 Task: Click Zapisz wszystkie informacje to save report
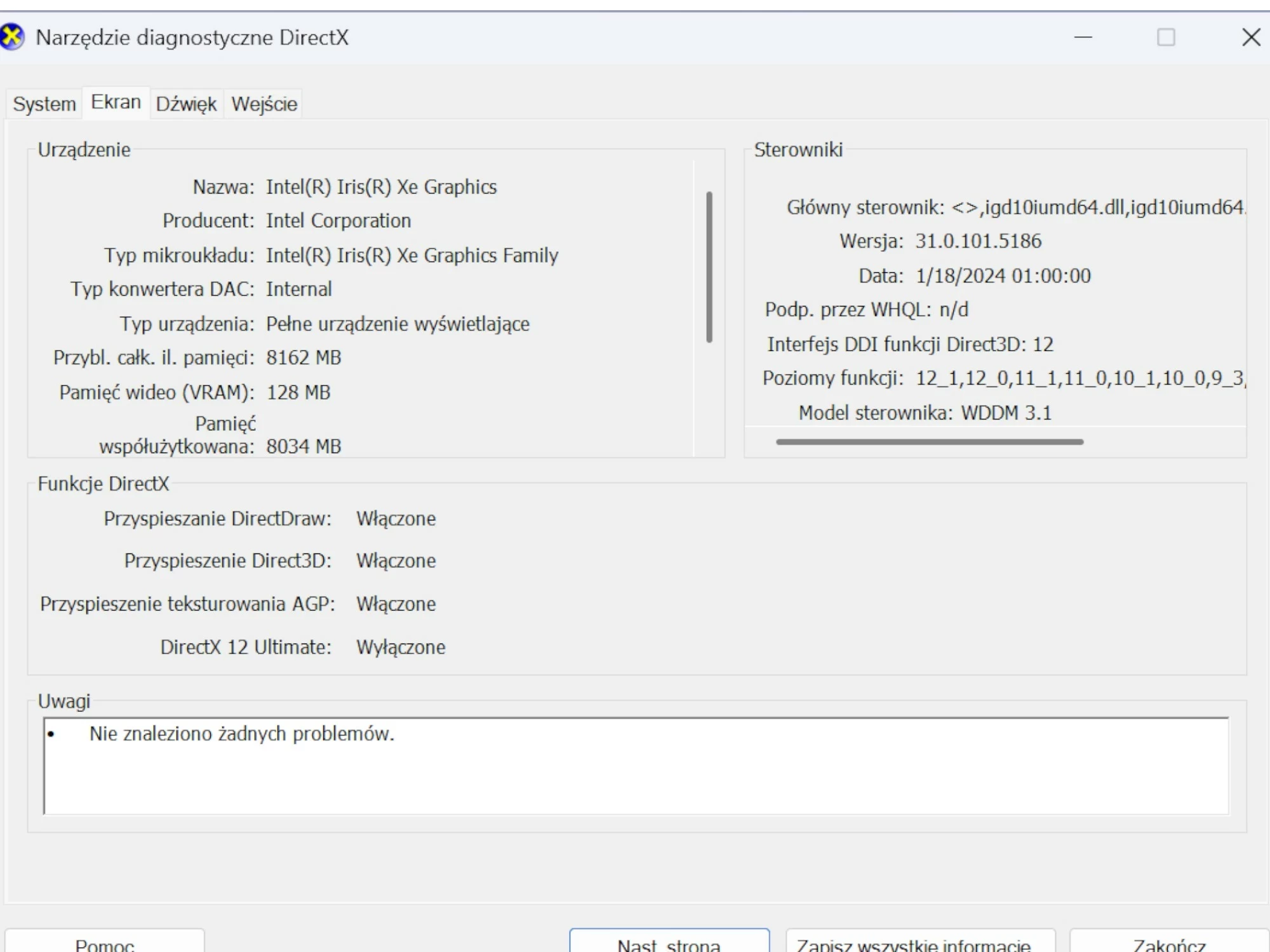pyautogui.click(x=913, y=944)
